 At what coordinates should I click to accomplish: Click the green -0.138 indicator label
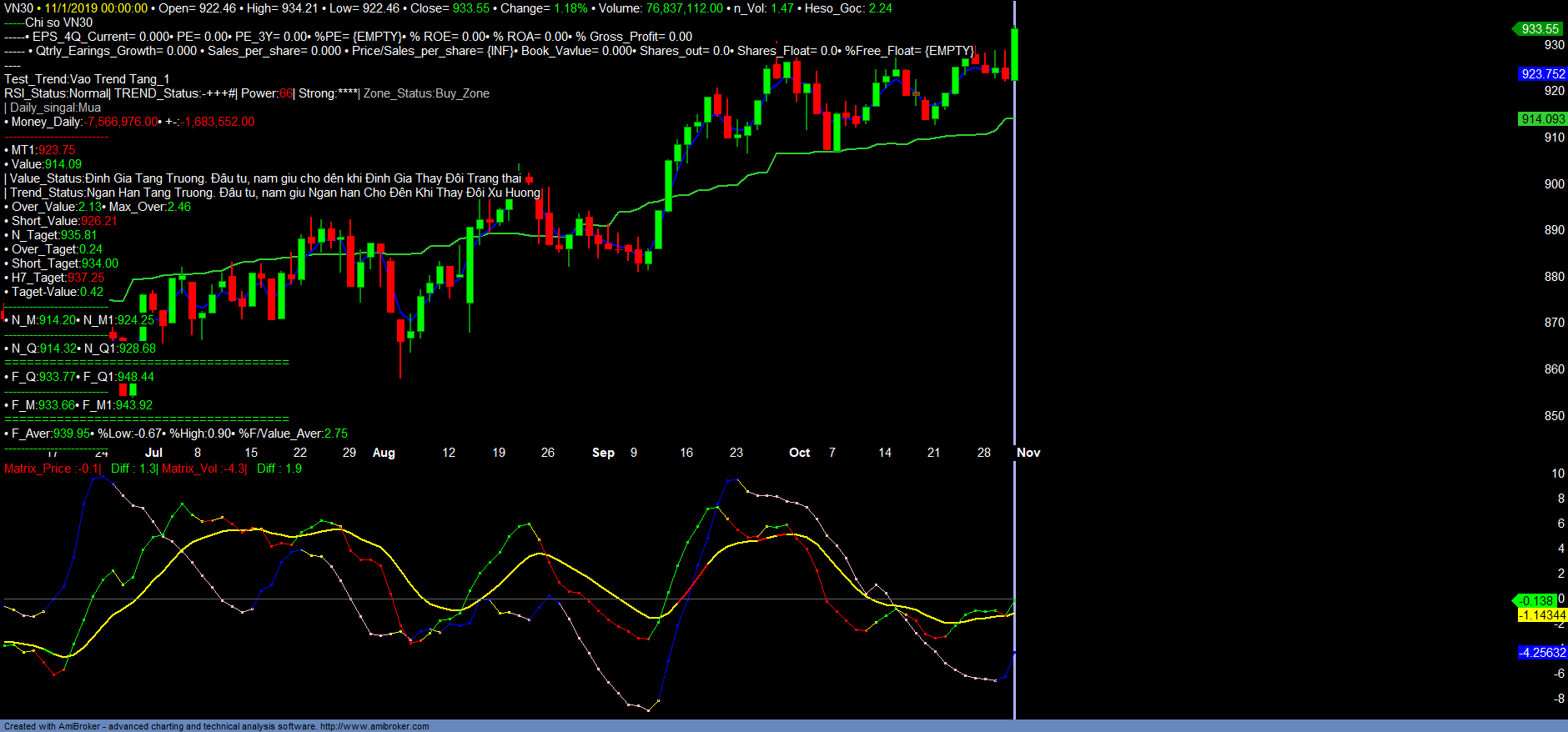(1535, 600)
